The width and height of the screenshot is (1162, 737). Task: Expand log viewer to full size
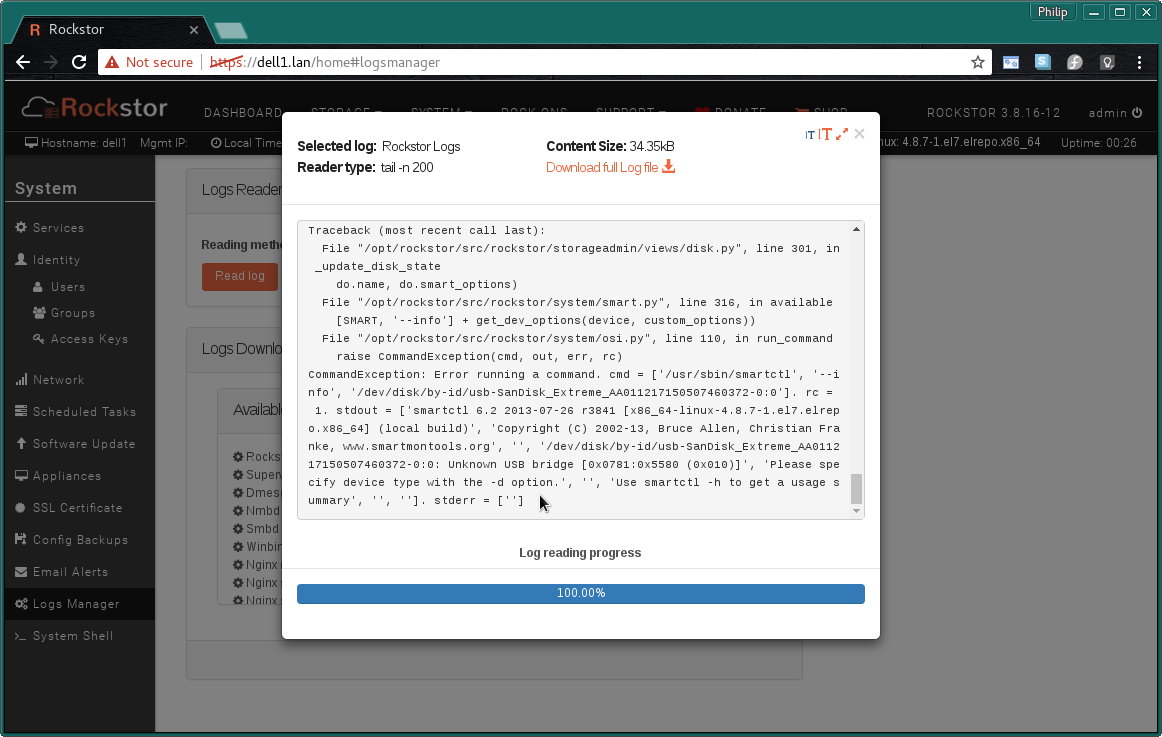(x=842, y=134)
